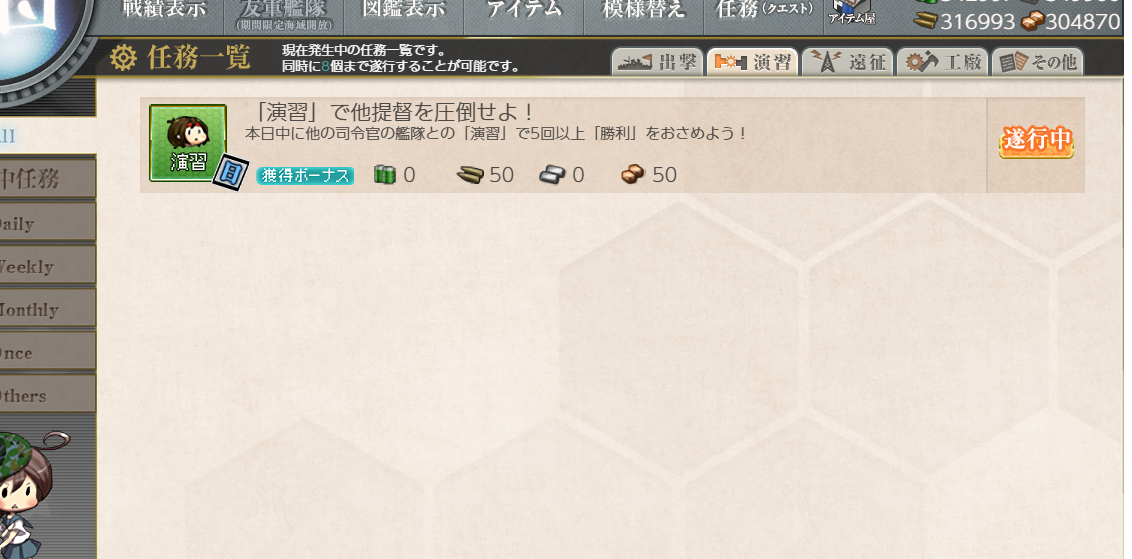Click the gear icon beside 任務一覧
The image size is (1132, 559).
click(123, 58)
